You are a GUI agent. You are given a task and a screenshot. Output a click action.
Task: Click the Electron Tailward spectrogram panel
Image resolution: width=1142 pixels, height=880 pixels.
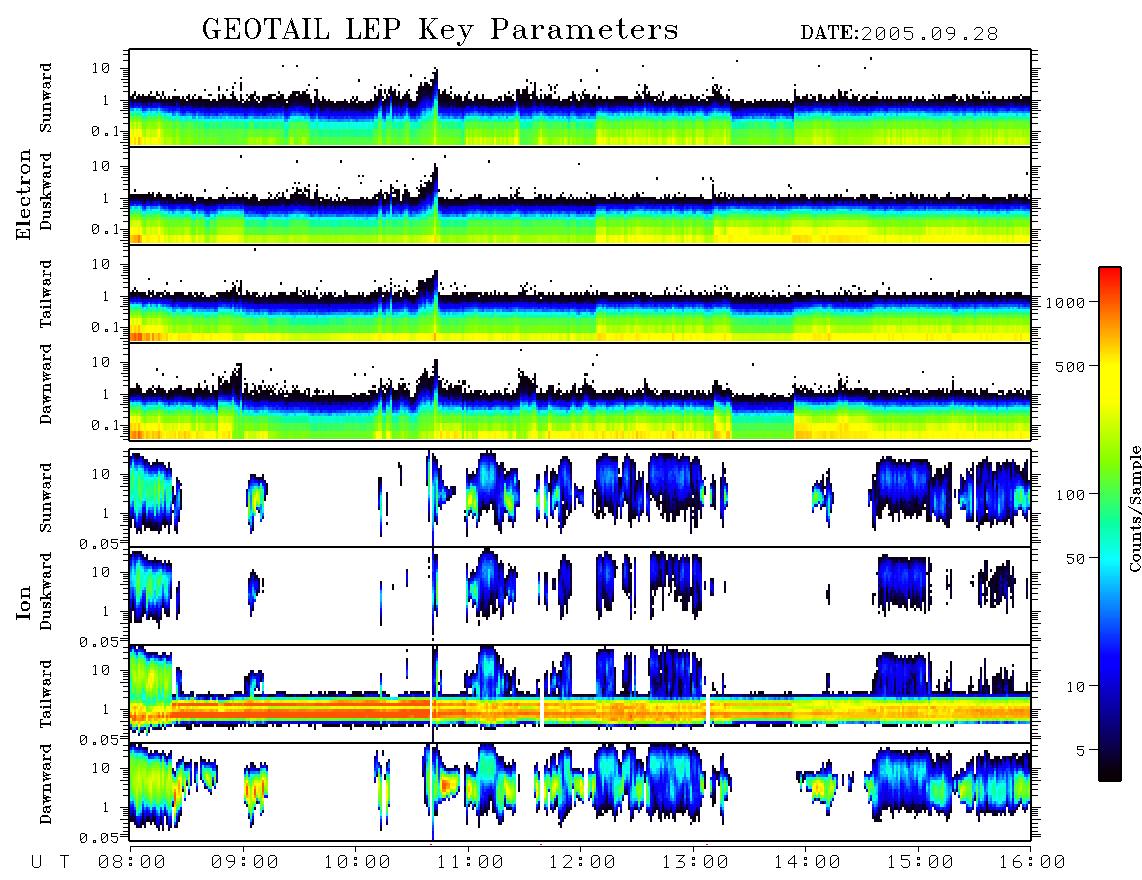(x=580, y=294)
